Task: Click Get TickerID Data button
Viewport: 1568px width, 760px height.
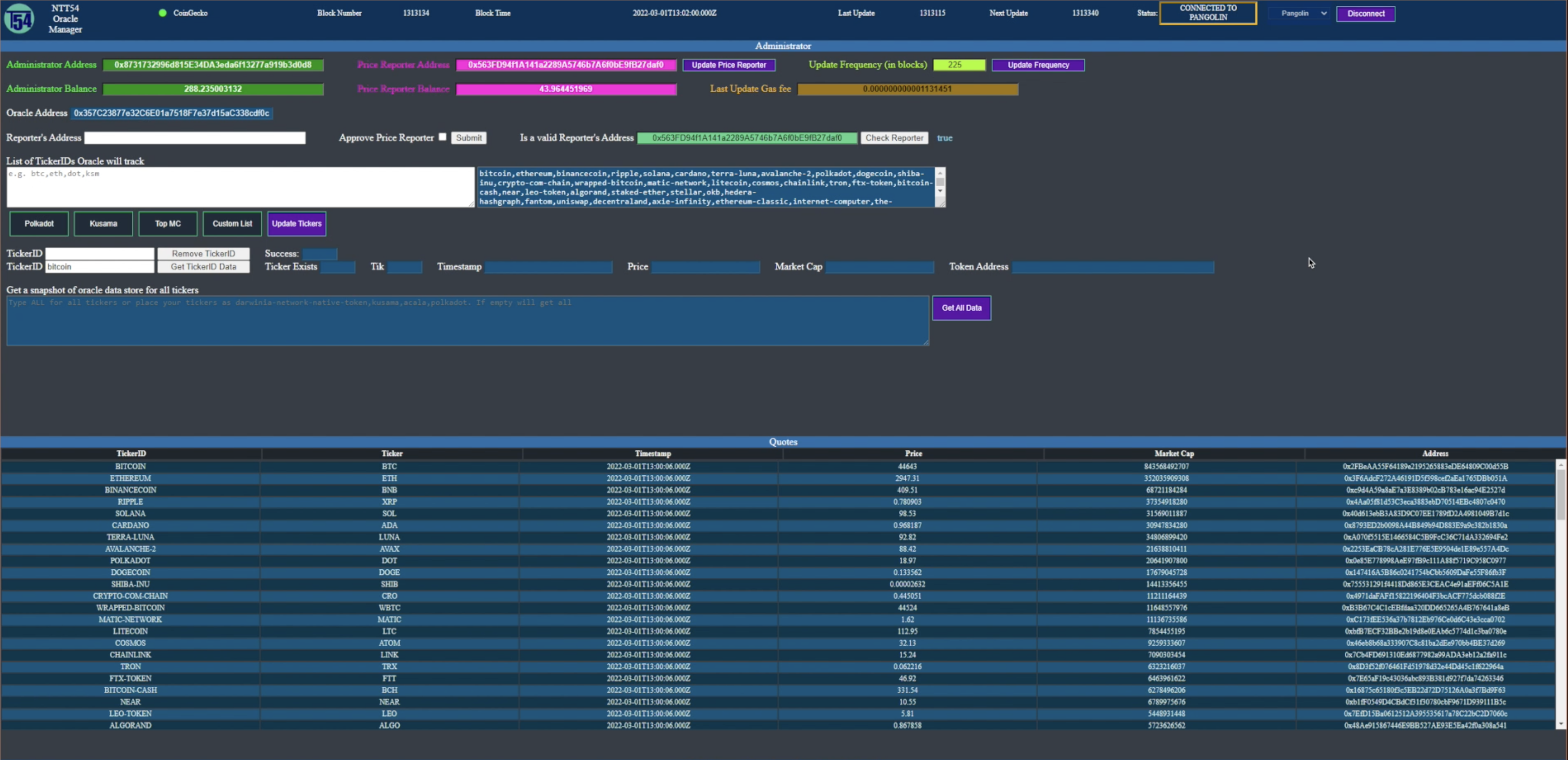Action: click(x=203, y=266)
